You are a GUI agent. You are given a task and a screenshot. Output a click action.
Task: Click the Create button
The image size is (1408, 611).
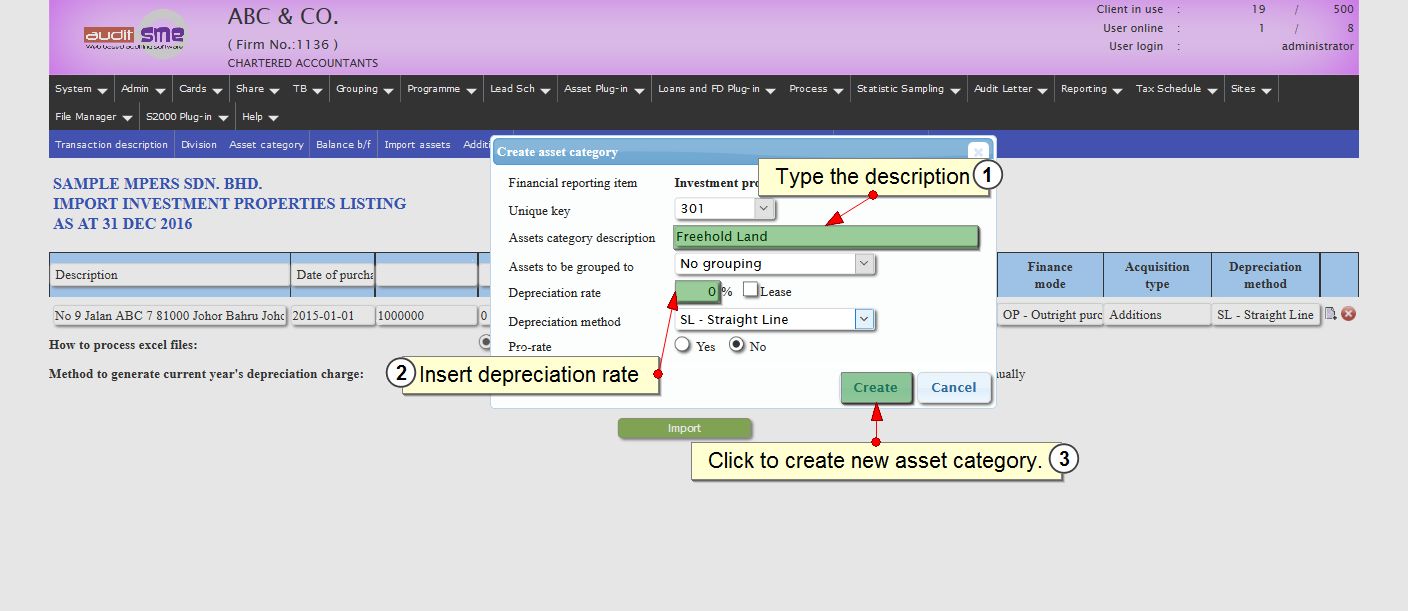875,388
